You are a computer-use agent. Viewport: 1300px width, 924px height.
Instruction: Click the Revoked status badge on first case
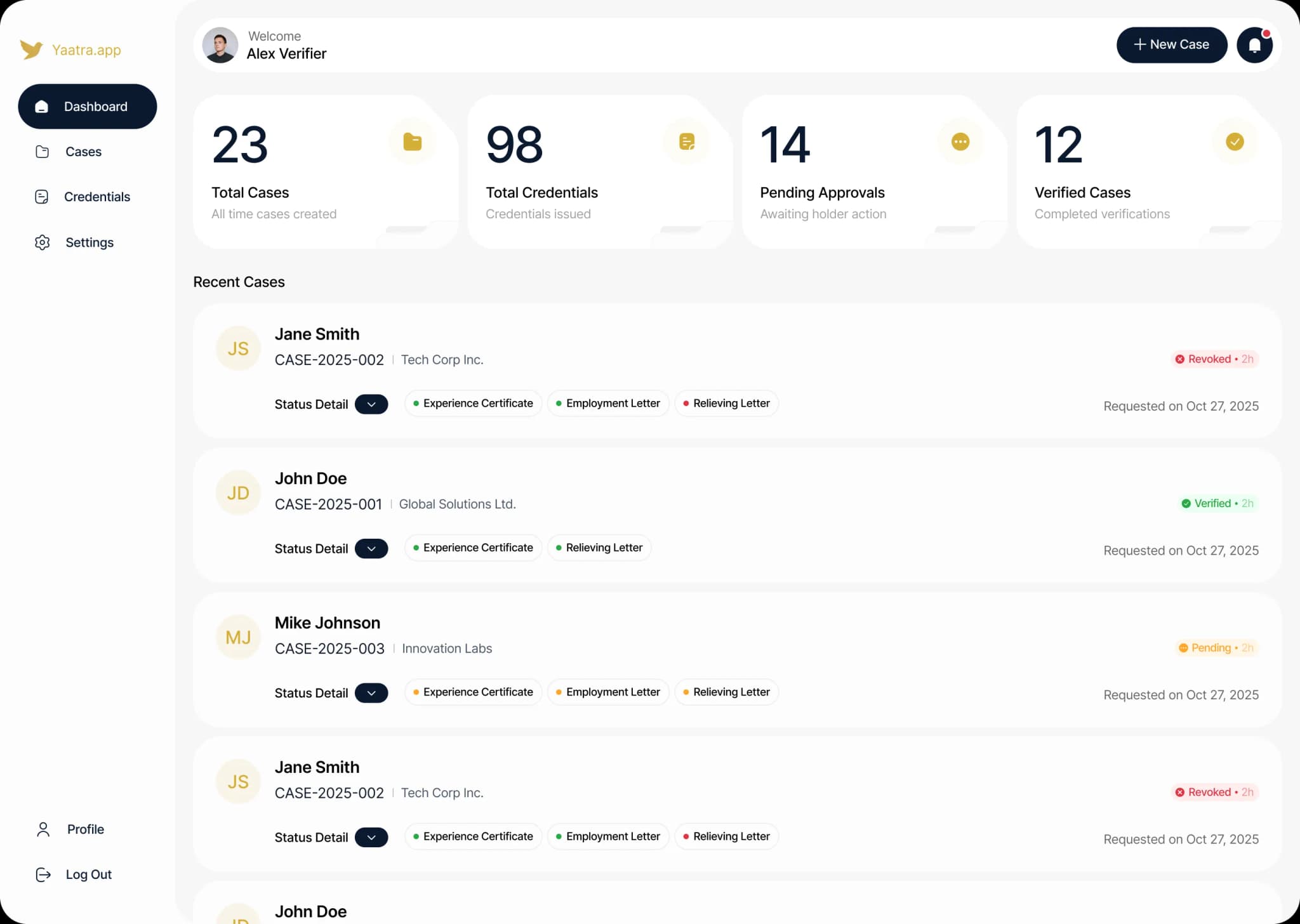pyautogui.click(x=1214, y=359)
